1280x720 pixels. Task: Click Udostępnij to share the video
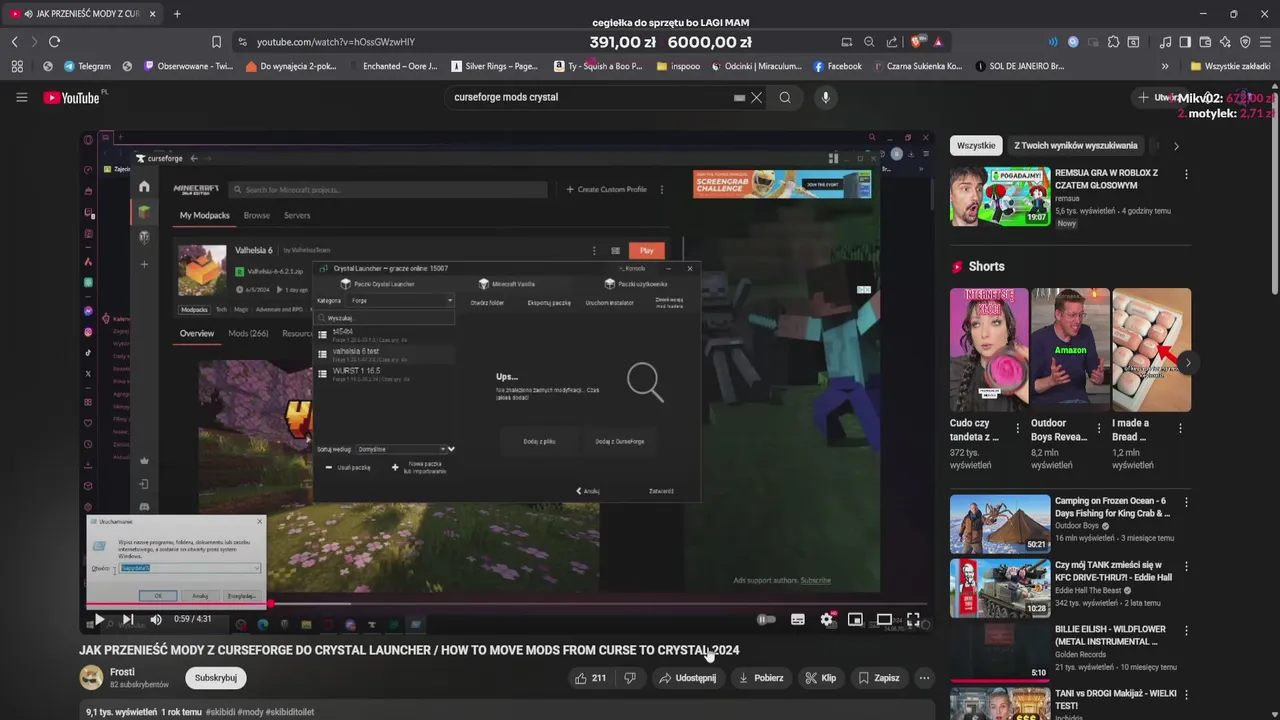[x=687, y=678]
